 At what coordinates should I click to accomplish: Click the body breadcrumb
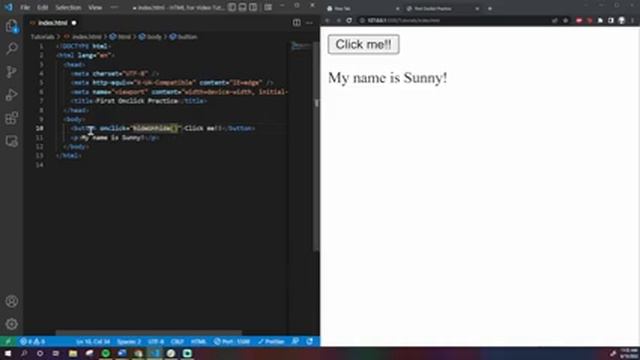coord(154,37)
